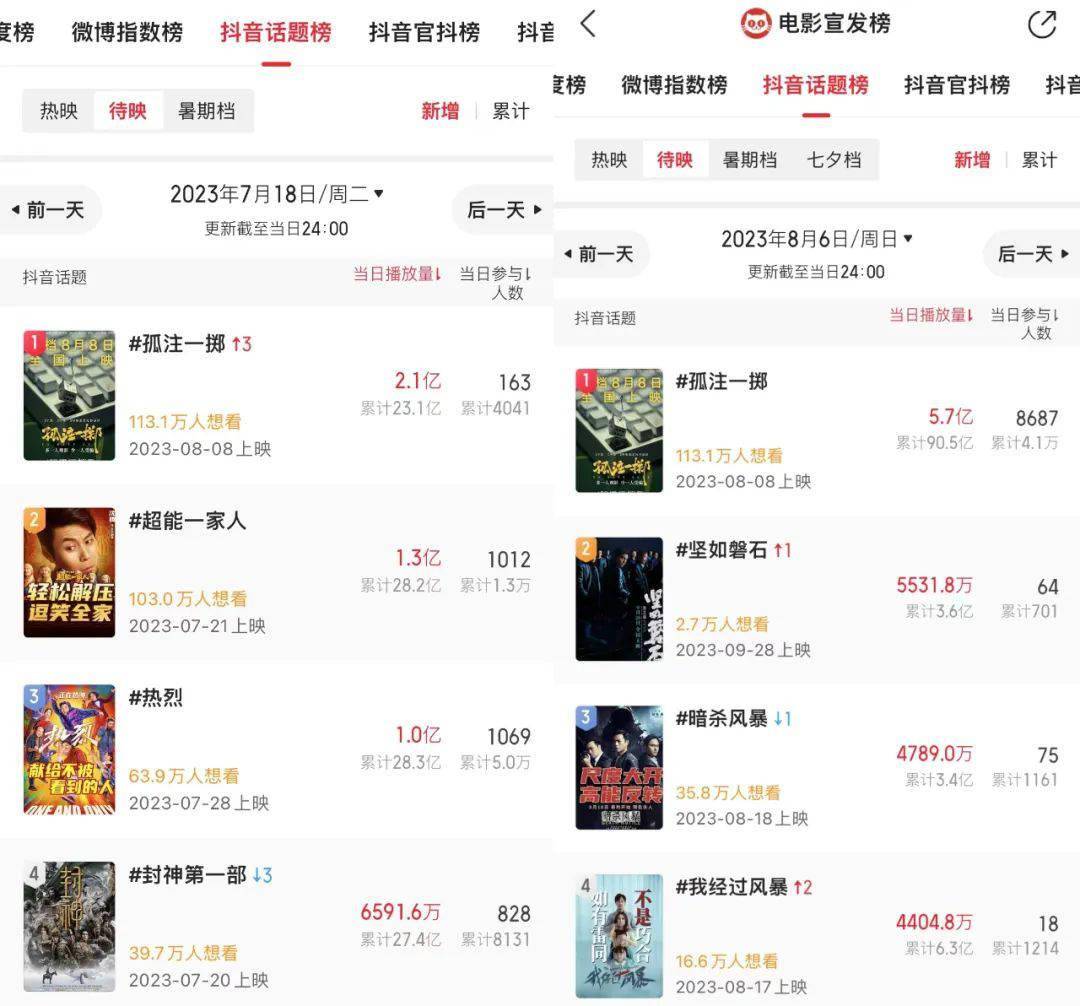
Task: Tap the back arrow in right header
Action: tap(588, 23)
